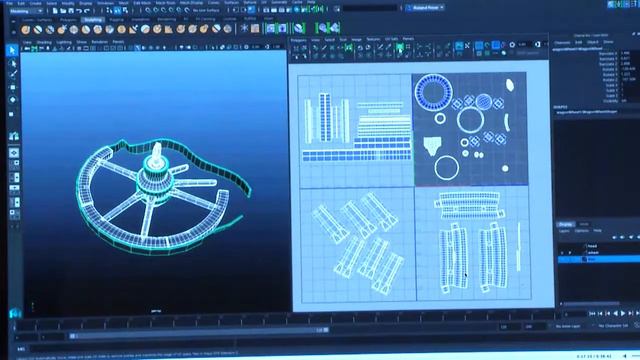Select the Grab sculpt brush
Viewport: 640px width, 360px height.
[x=62, y=29]
